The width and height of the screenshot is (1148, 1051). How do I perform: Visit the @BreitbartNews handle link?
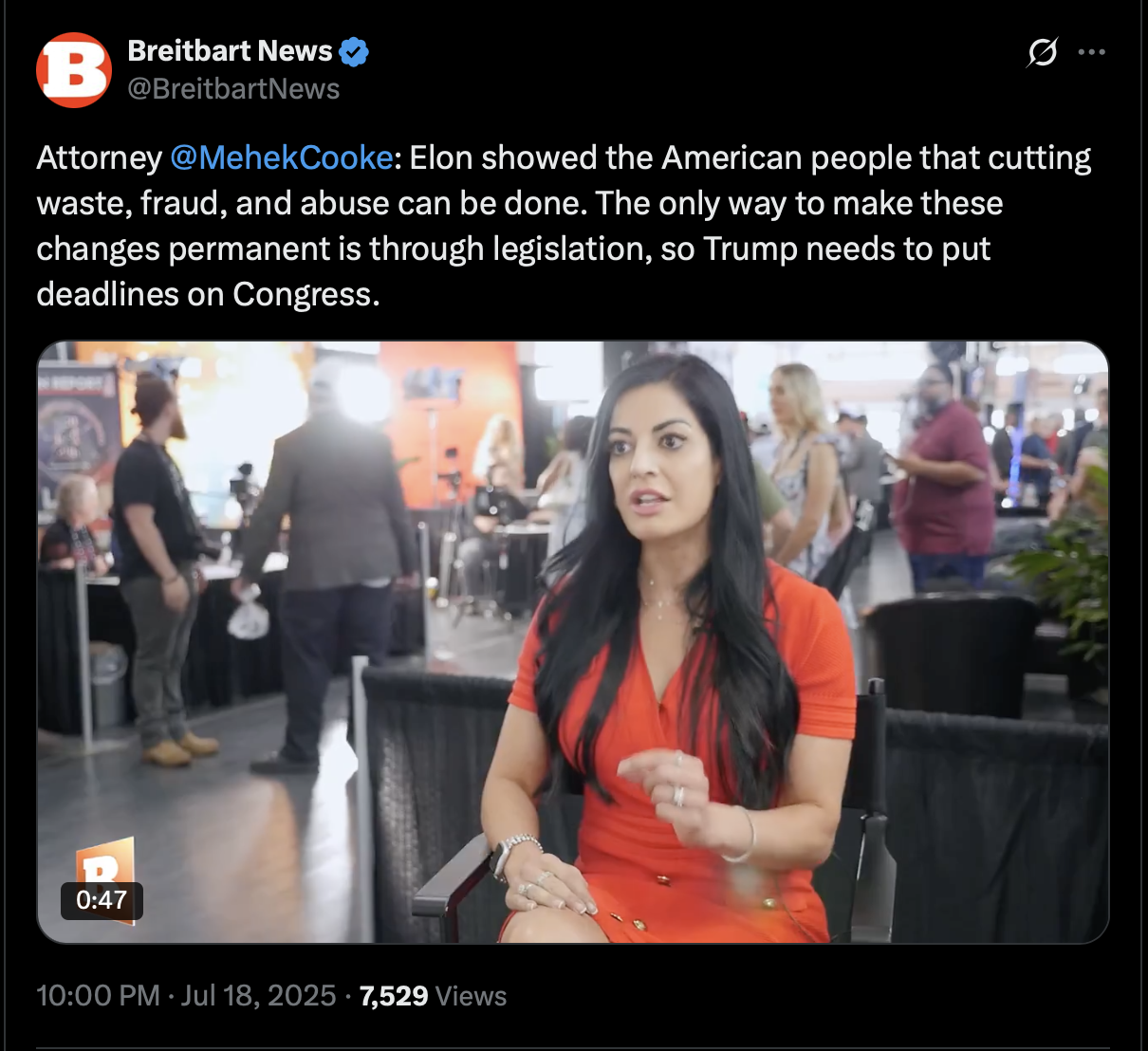click(x=233, y=89)
